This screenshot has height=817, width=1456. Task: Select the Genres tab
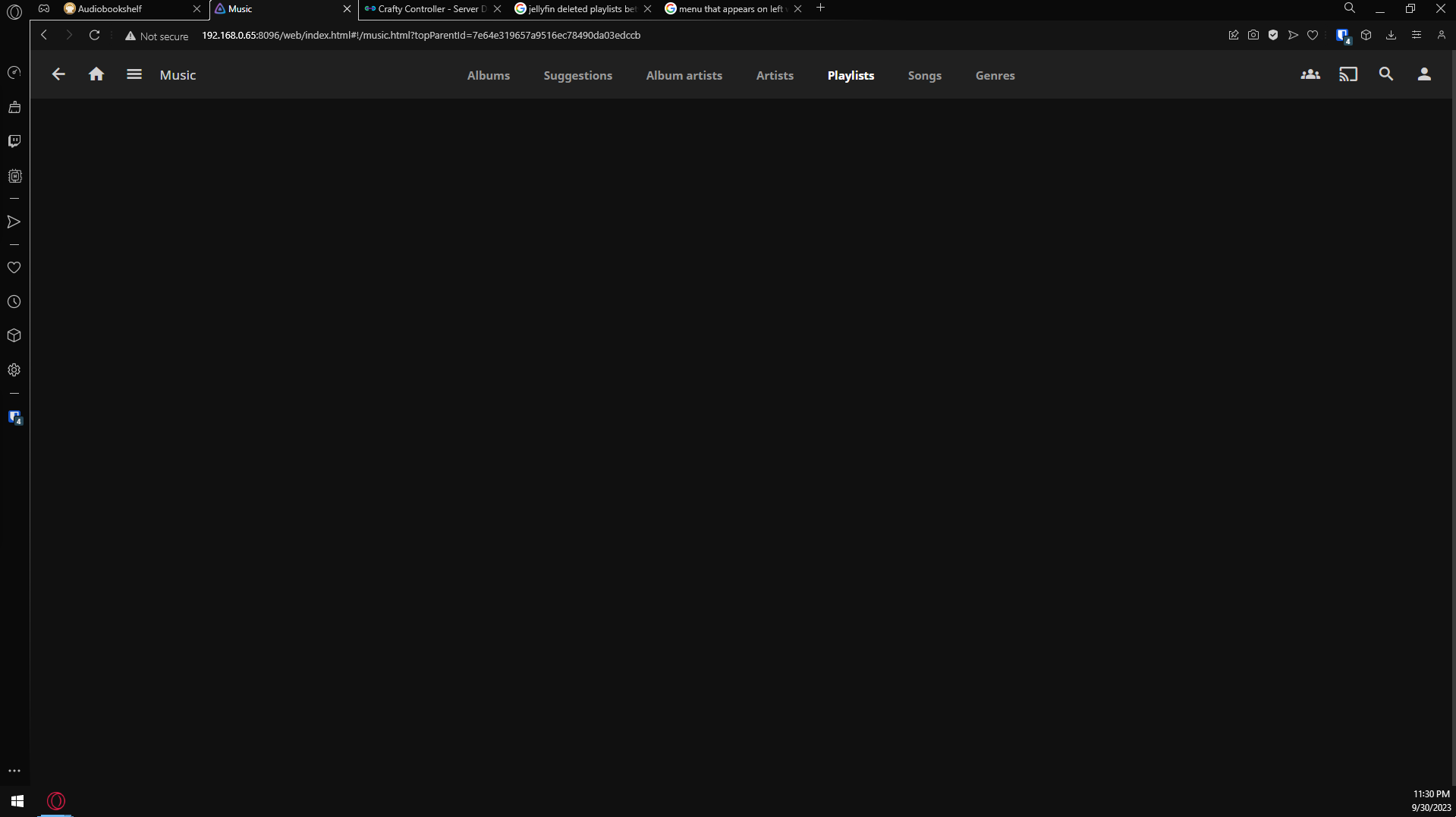tap(995, 76)
